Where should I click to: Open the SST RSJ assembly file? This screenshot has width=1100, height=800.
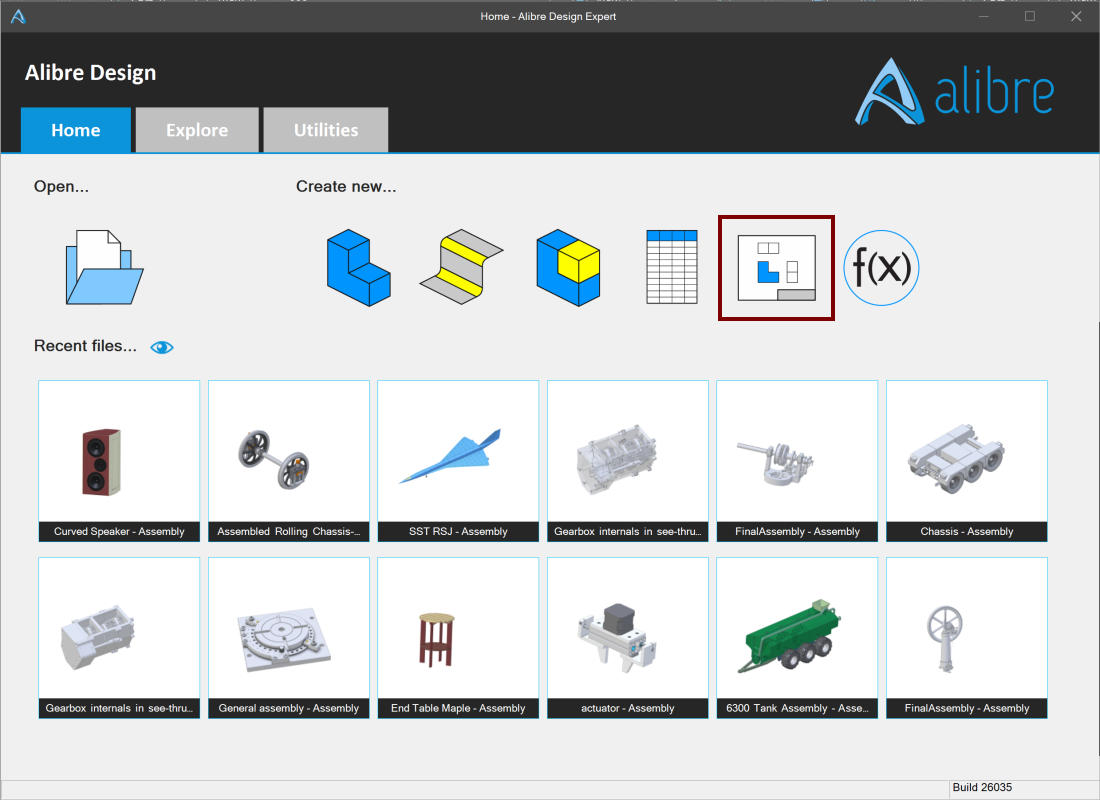click(458, 460)
